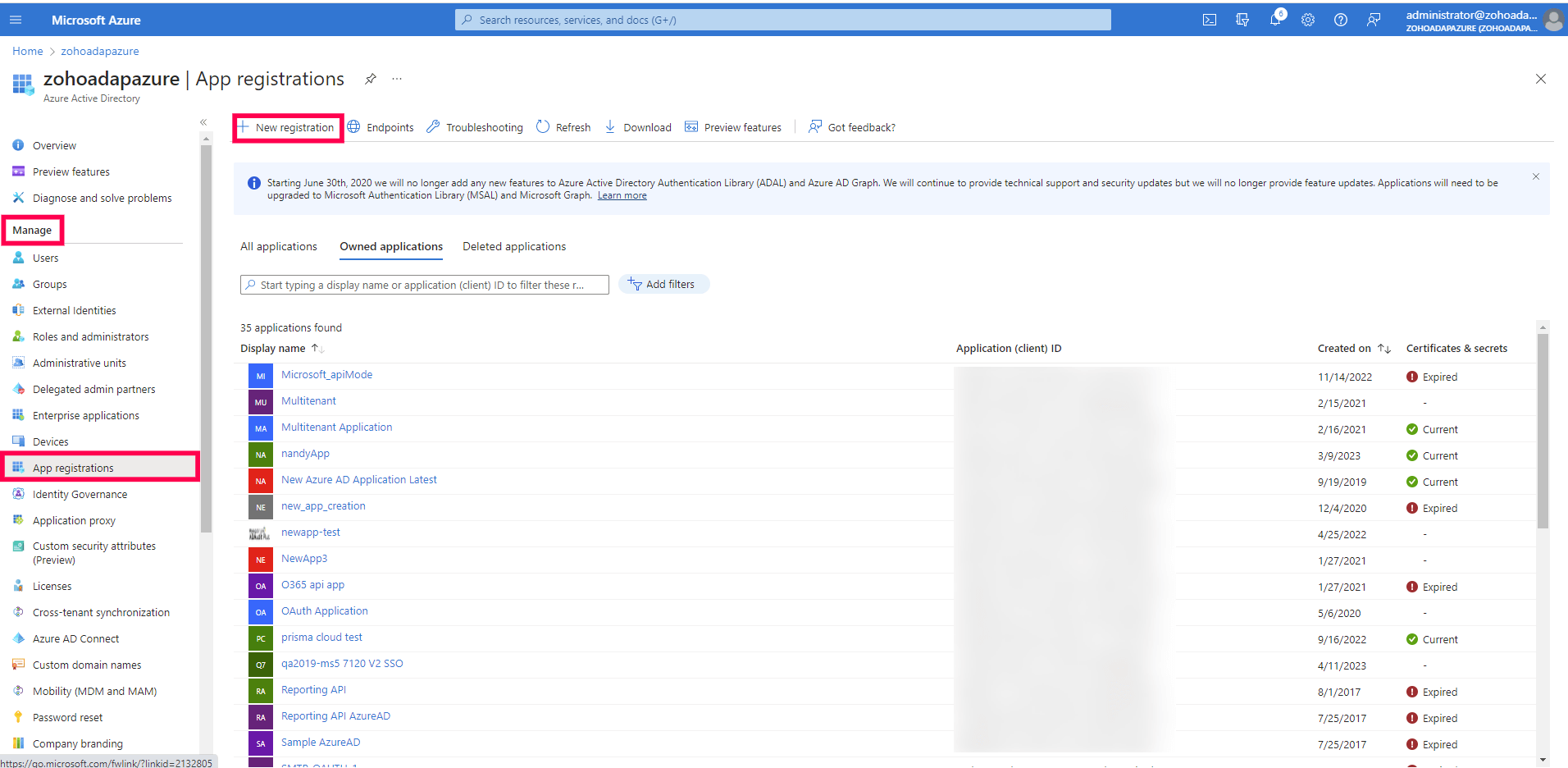Pin the App registrations blade
The width and height of the screenshot is (1568, 768).
[371, 79]
